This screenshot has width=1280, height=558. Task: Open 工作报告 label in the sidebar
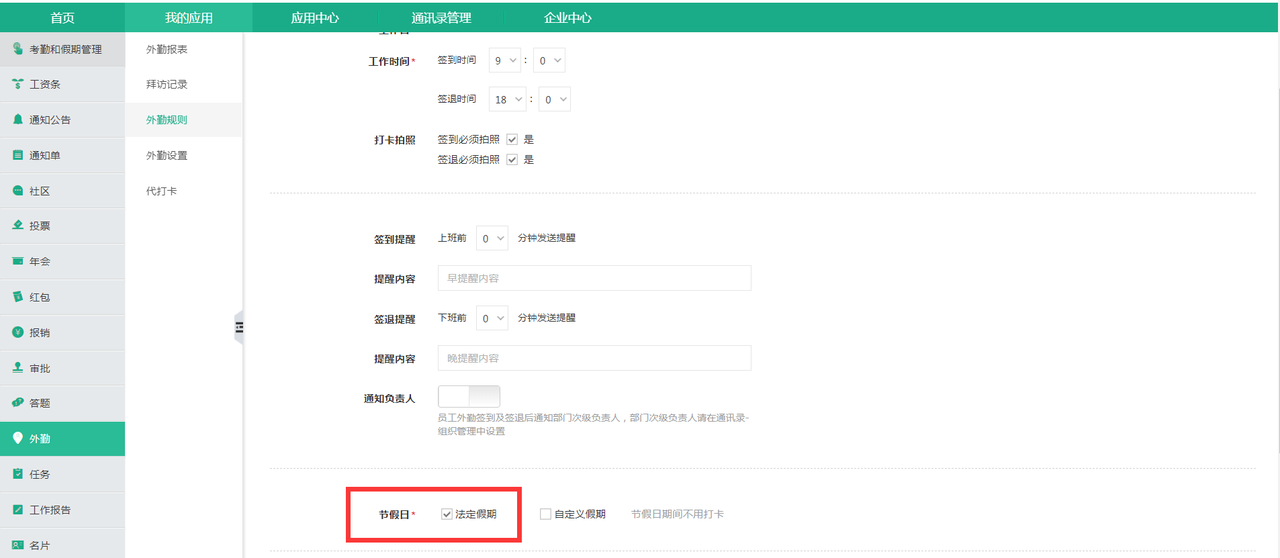50,510
